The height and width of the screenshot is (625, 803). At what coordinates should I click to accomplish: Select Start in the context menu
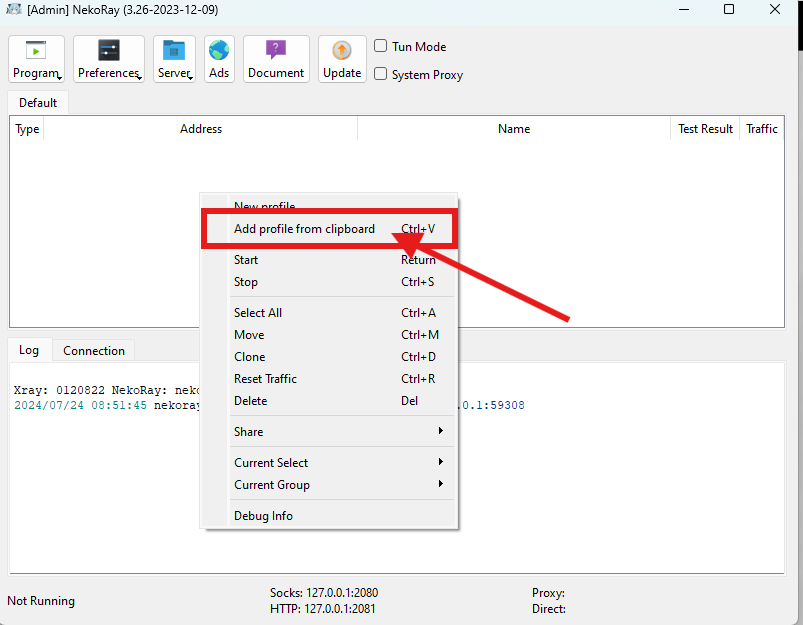[328, 260]
